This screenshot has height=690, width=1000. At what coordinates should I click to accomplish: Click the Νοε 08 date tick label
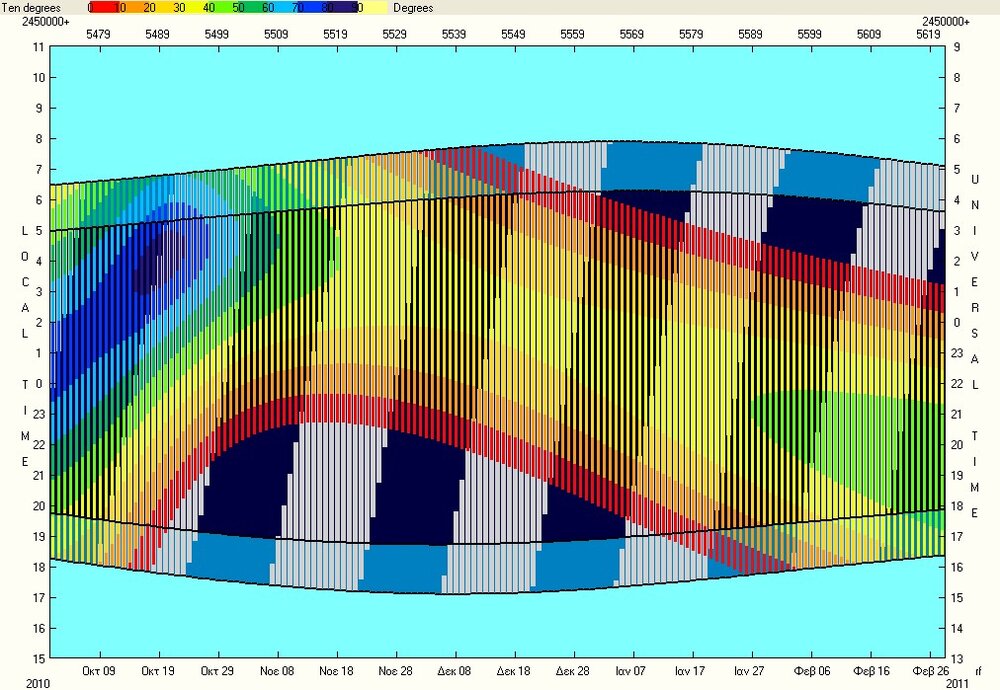276,670
